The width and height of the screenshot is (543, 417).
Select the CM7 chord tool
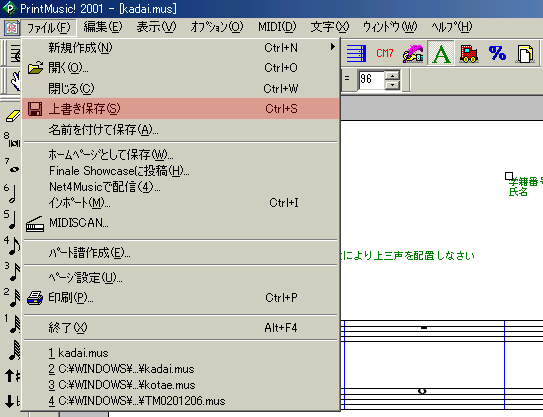(384, 53)
